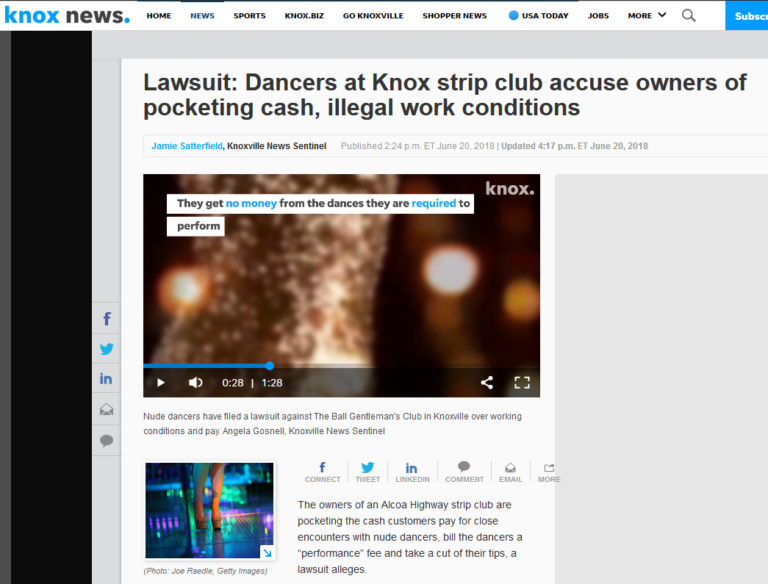Open the SPORTS section

pos(249,16)
